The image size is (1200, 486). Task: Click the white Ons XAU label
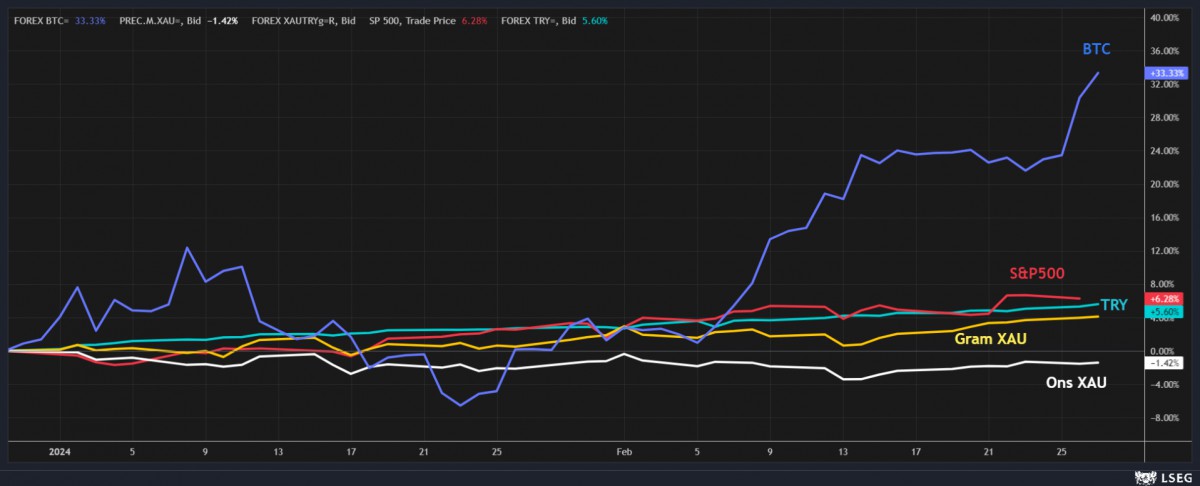(1076, 382)
